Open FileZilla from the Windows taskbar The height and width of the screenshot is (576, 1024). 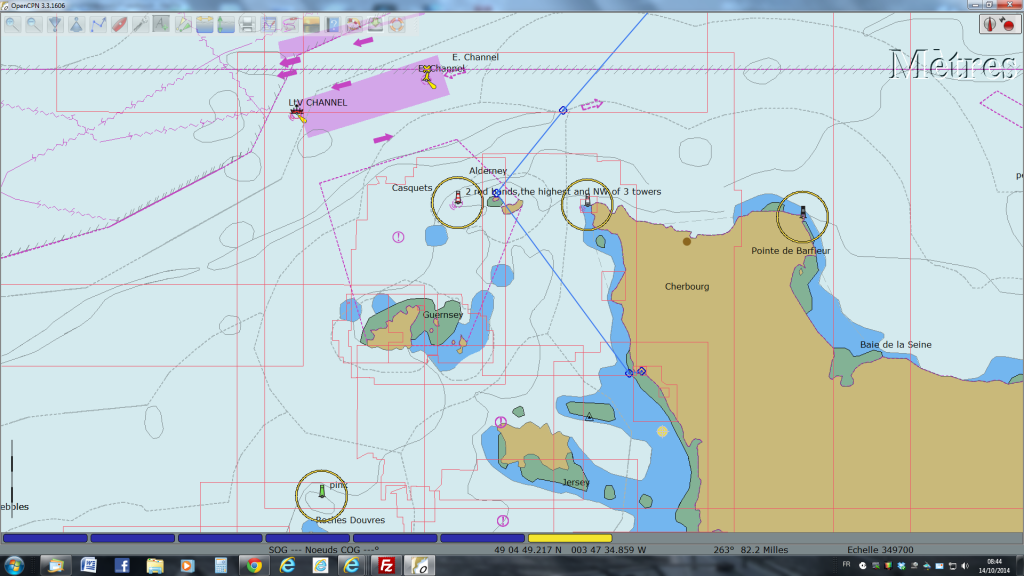(x=385, y=565)
